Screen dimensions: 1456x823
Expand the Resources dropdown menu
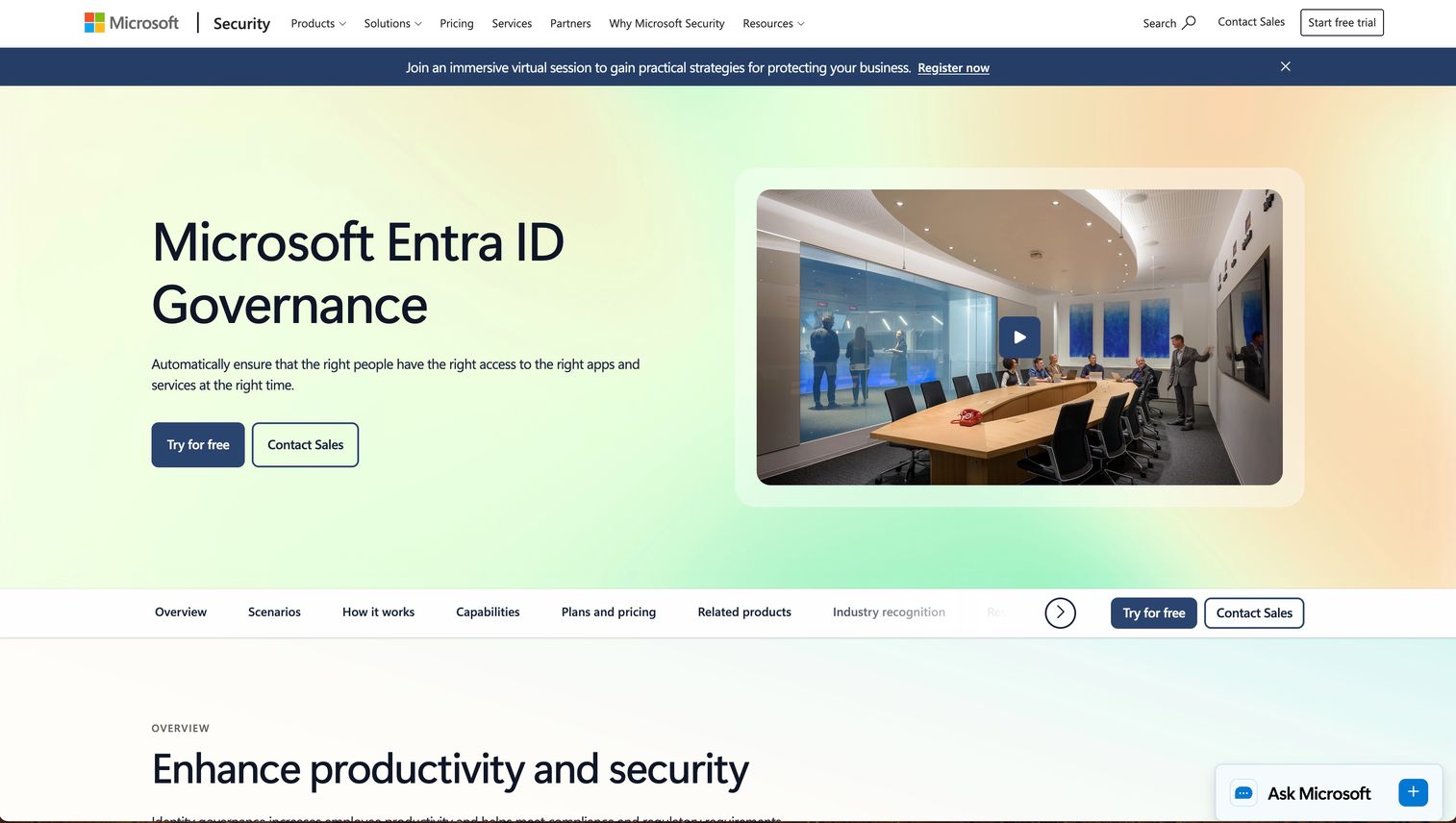[x=773, y=23]
